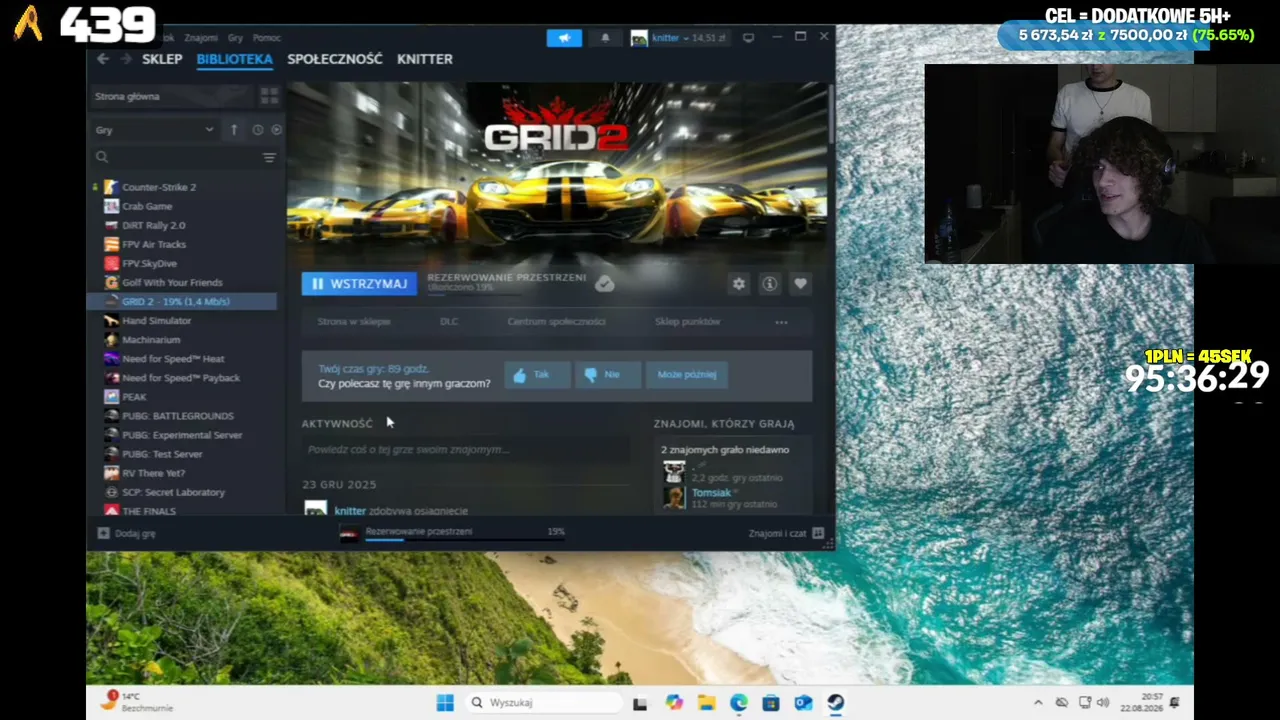Open the more links ellipsis menu

pyautogui.click(x=781, y=322)
